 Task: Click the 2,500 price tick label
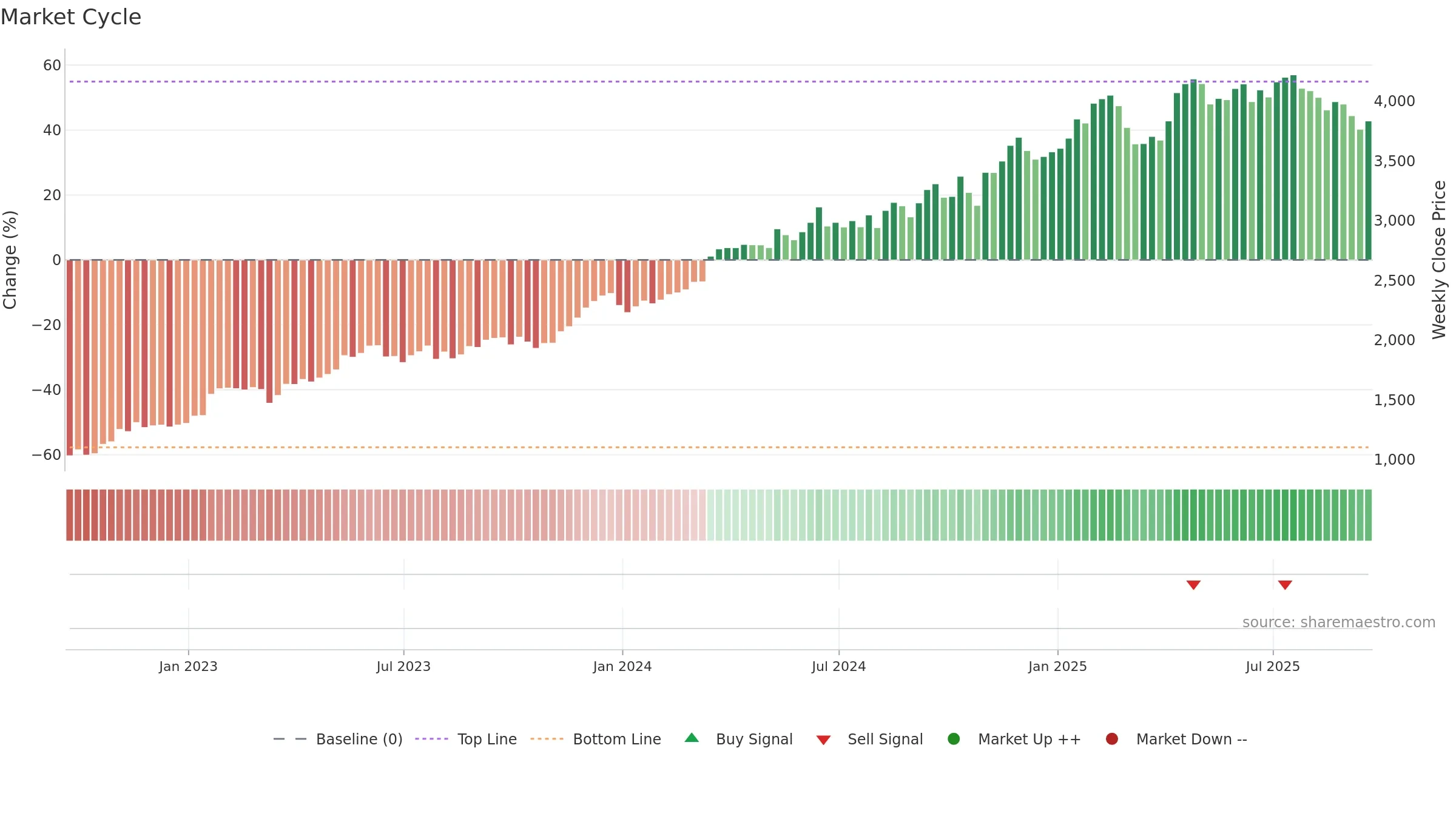pyautogui.click(x=1394, y=280)
